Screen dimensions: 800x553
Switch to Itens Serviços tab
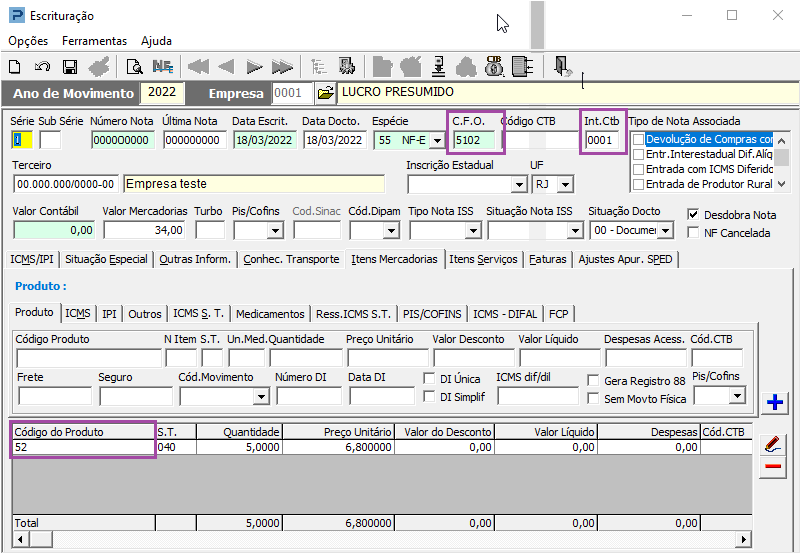[x=483, y=259]
